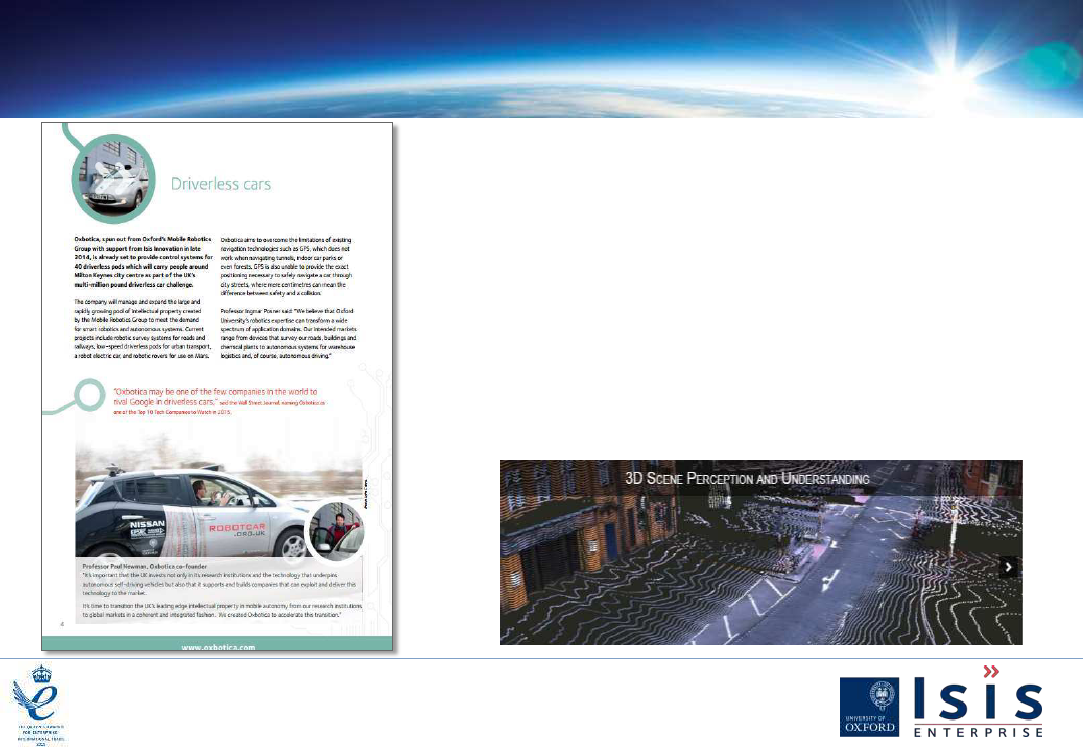The width and height of the screenshot is (1083, 750).
Task: Click the bold paragraph starting "Oxbotica, spun out from Oxford's"
Action: [x=144, y=262]
